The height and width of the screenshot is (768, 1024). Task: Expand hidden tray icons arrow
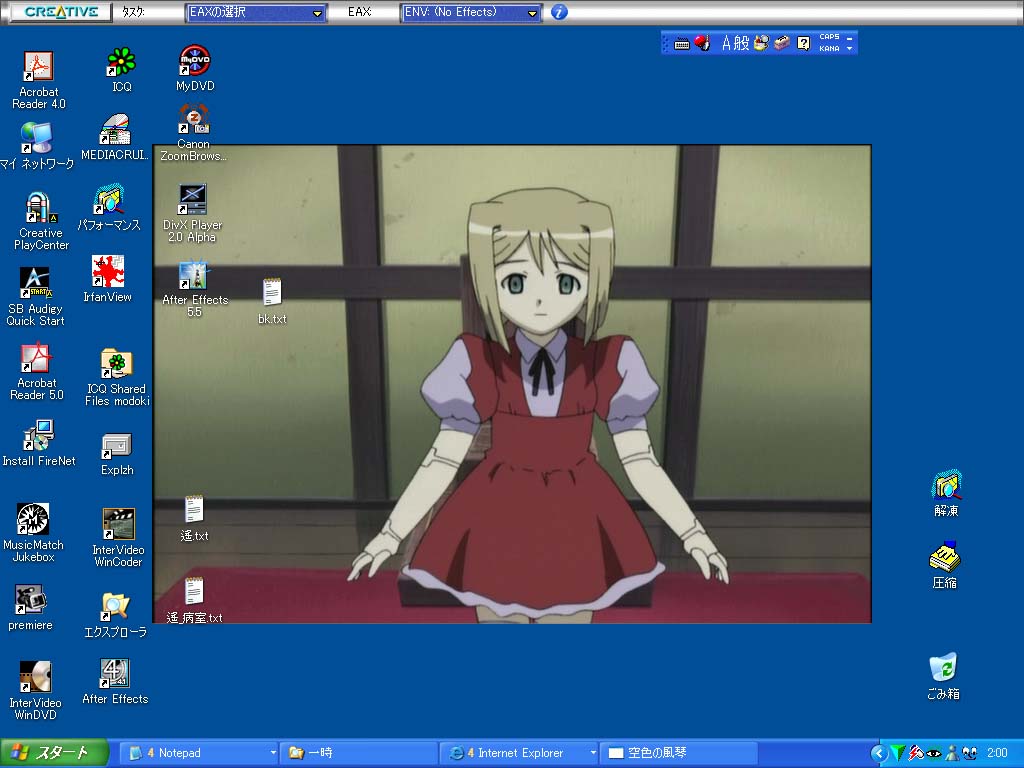[x=879, y=754]
